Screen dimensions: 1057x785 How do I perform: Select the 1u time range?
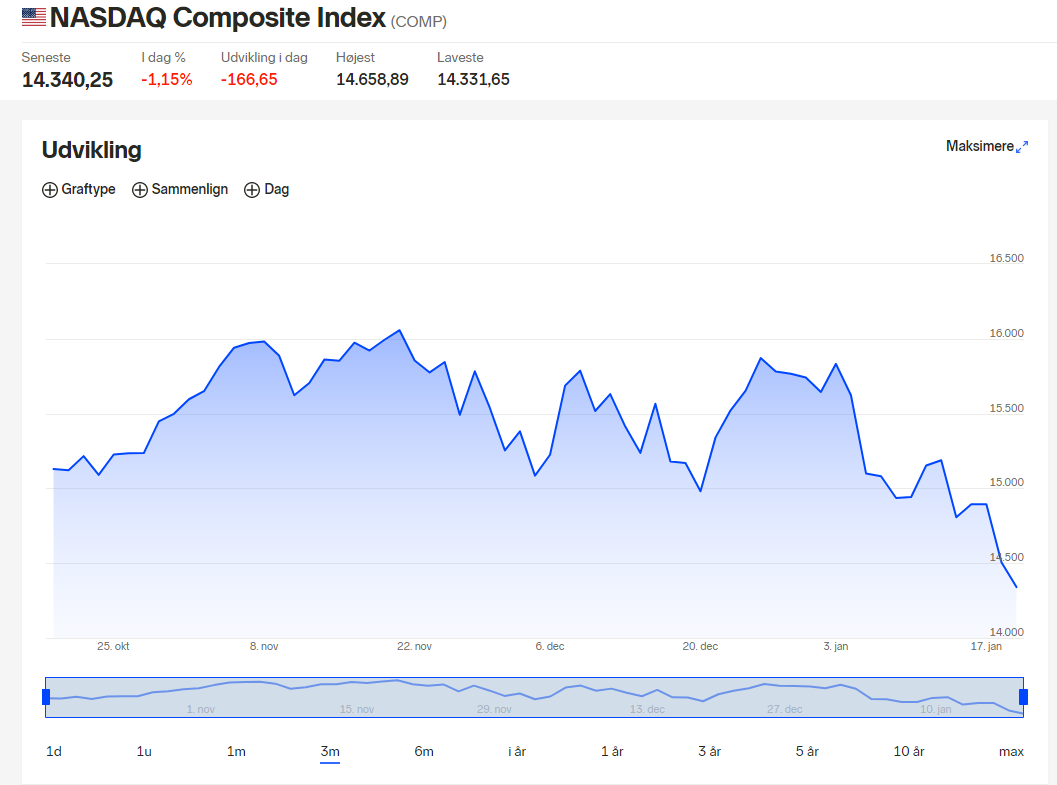[144, 751]
